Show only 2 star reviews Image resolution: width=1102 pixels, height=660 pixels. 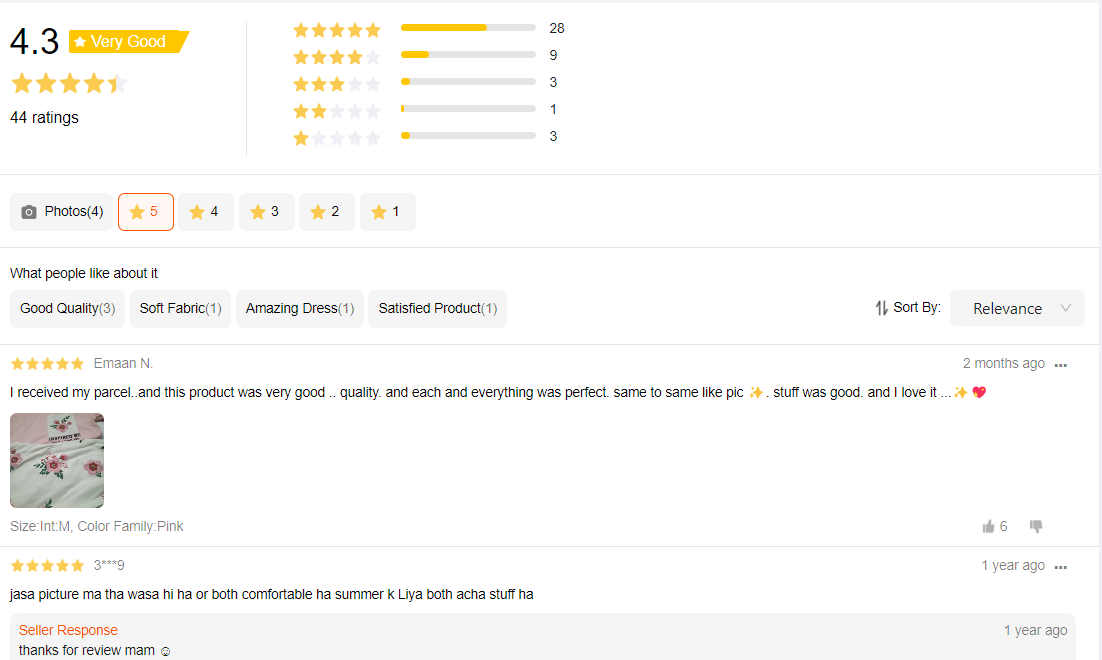click(x=327, y=212)
